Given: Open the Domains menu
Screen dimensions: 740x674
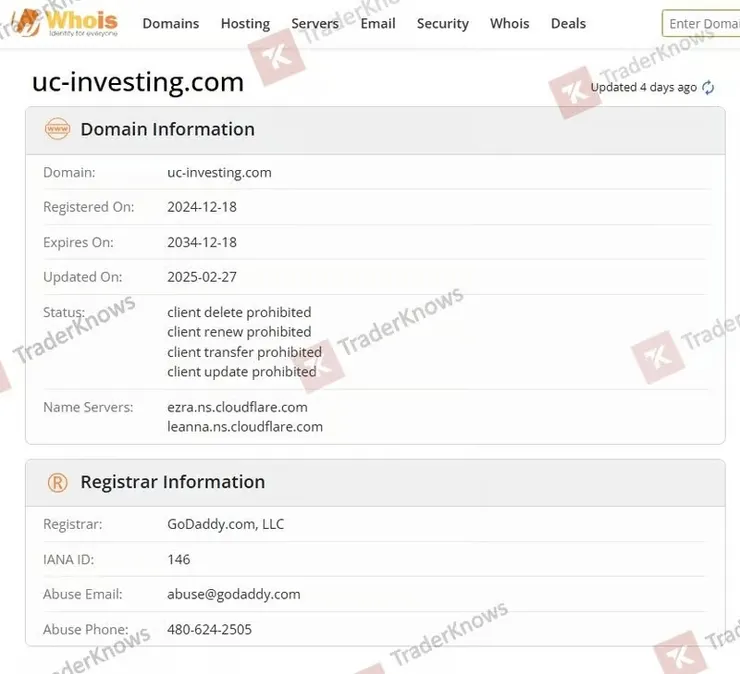Looking at the screenshot, I should 171,23.
